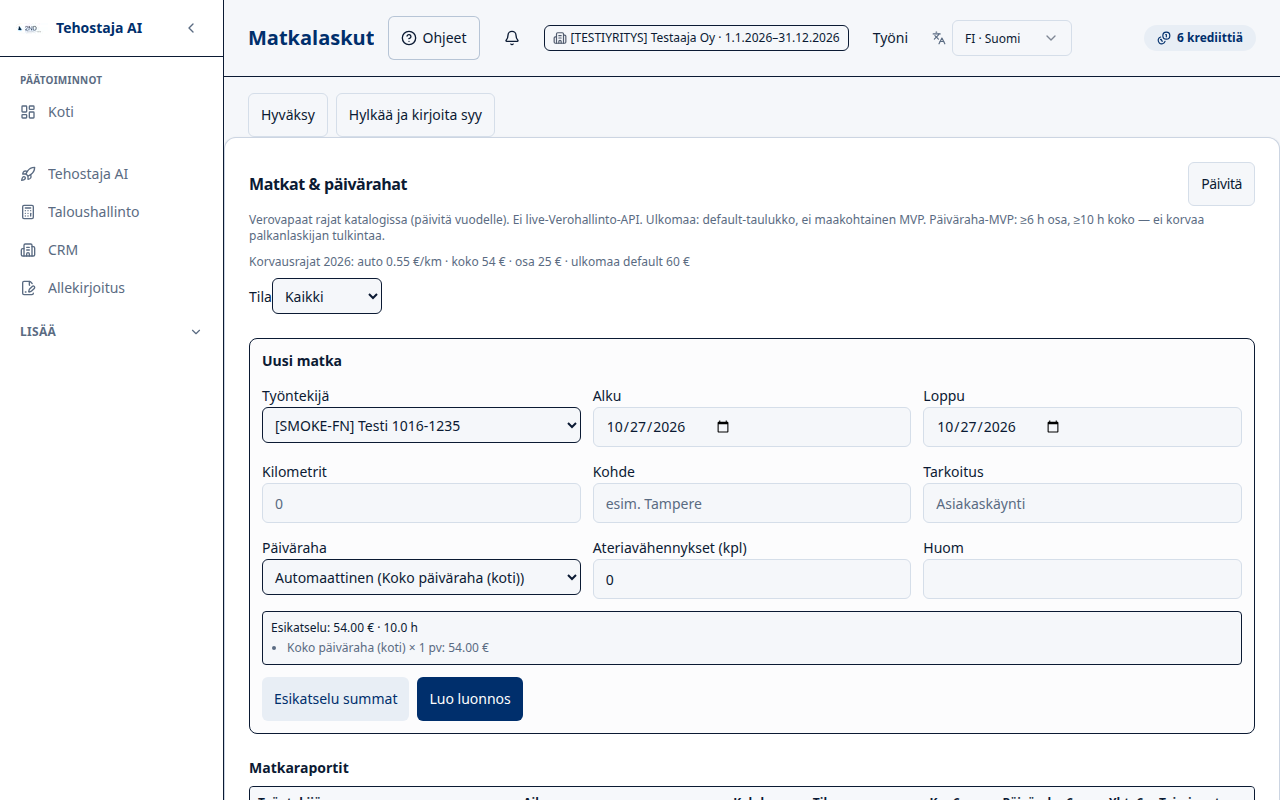
Task: Click the 6 krediittiä badge
Action: 1199,38
